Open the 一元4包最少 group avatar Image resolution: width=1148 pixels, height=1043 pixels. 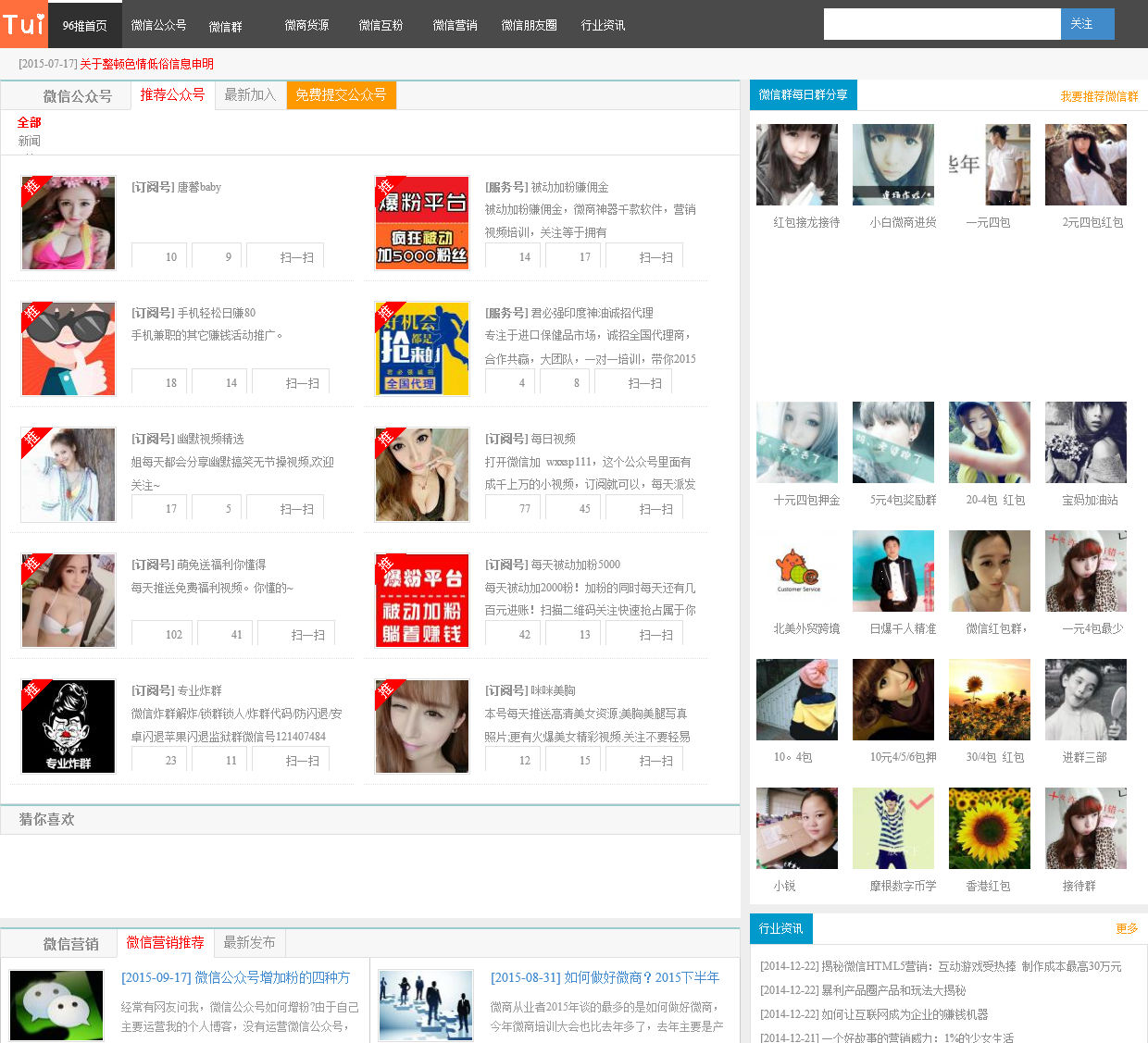click(1086, 571)
